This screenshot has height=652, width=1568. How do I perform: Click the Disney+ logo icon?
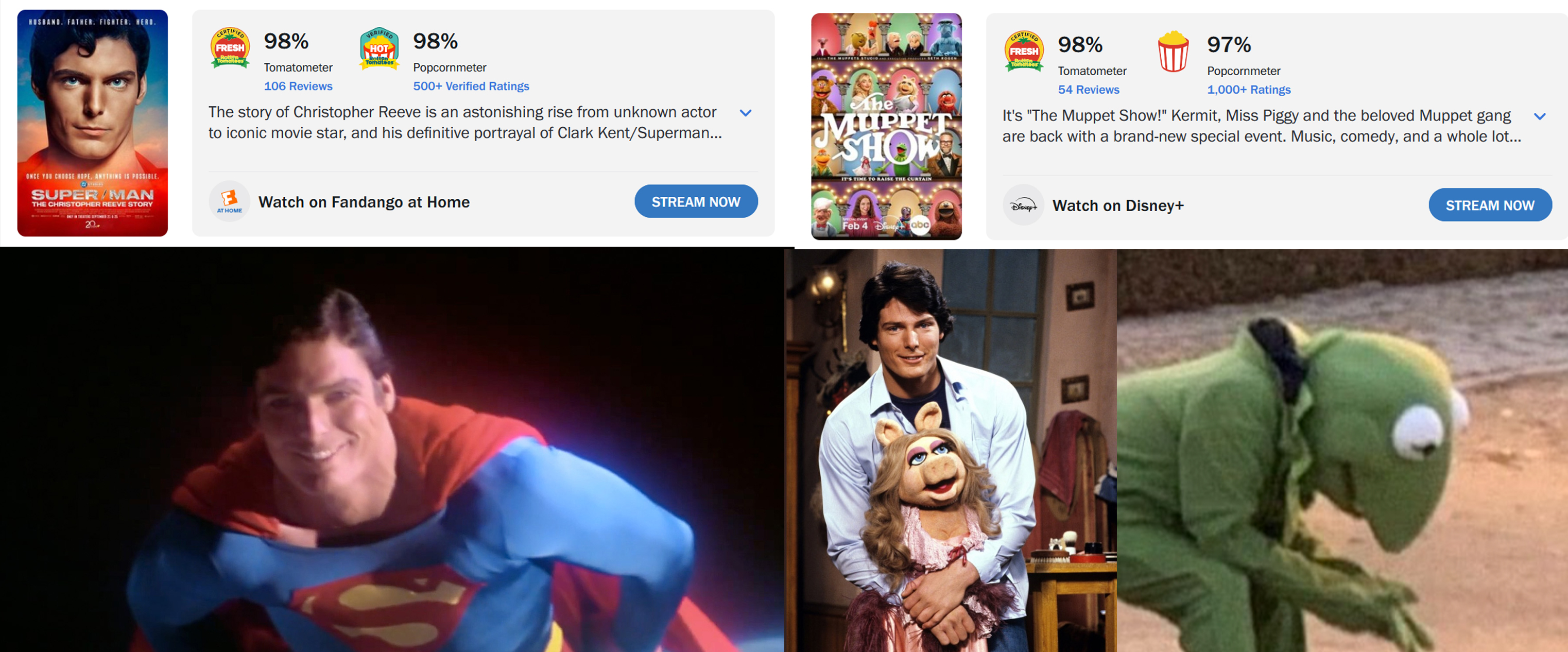(x=1023, y=205)
